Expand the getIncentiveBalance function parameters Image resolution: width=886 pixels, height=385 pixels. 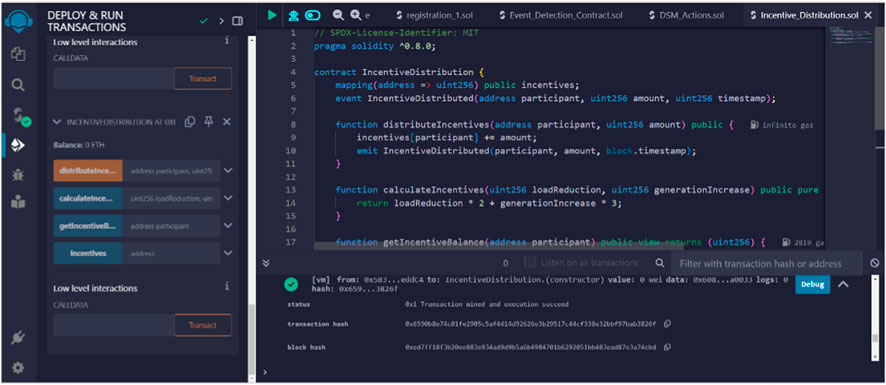pos(228,226)
